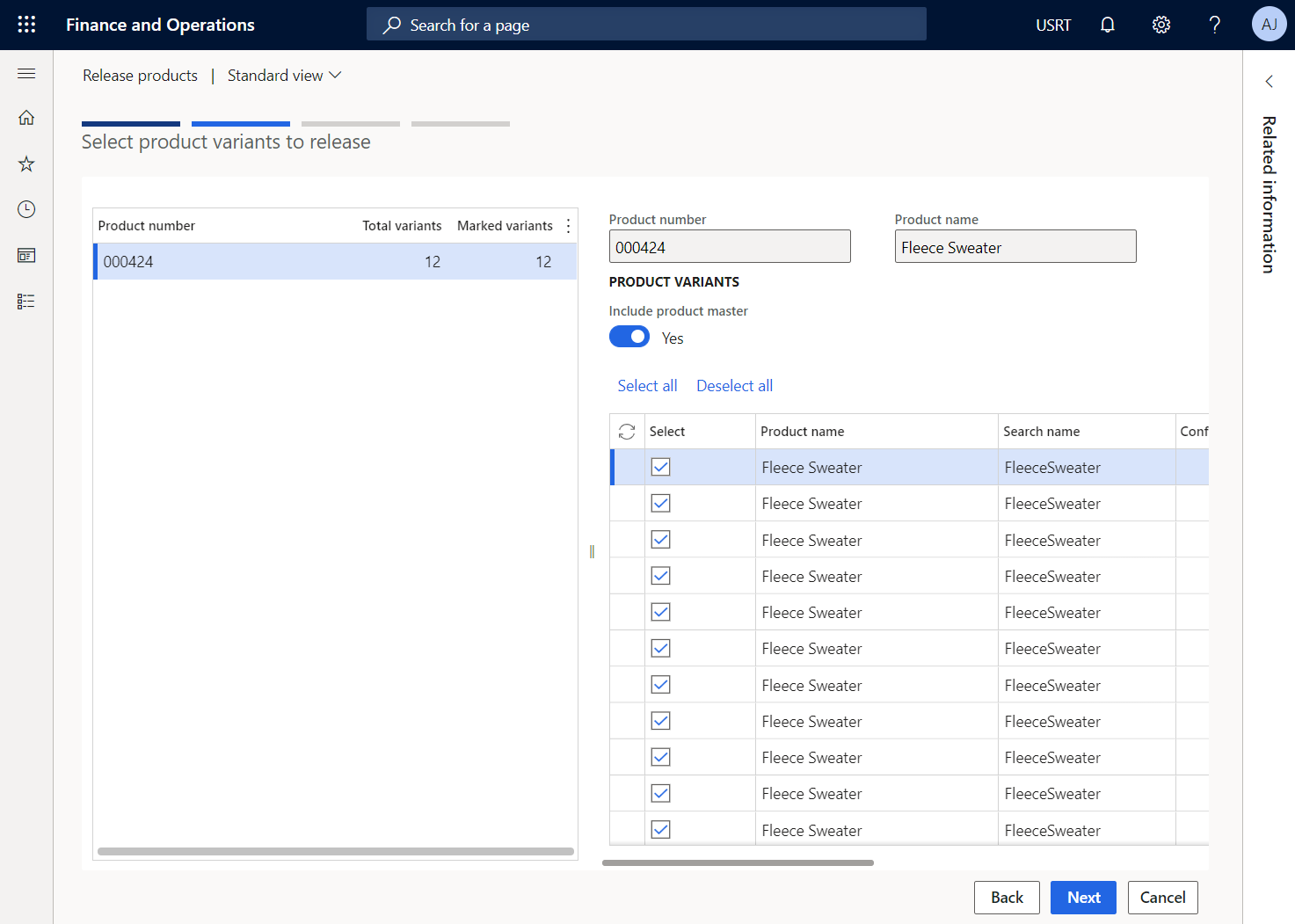The image size is (1295, 924).
Task: Uncheck the fifth Fleece Sweater variant checkbox
Action: point(661,612)
